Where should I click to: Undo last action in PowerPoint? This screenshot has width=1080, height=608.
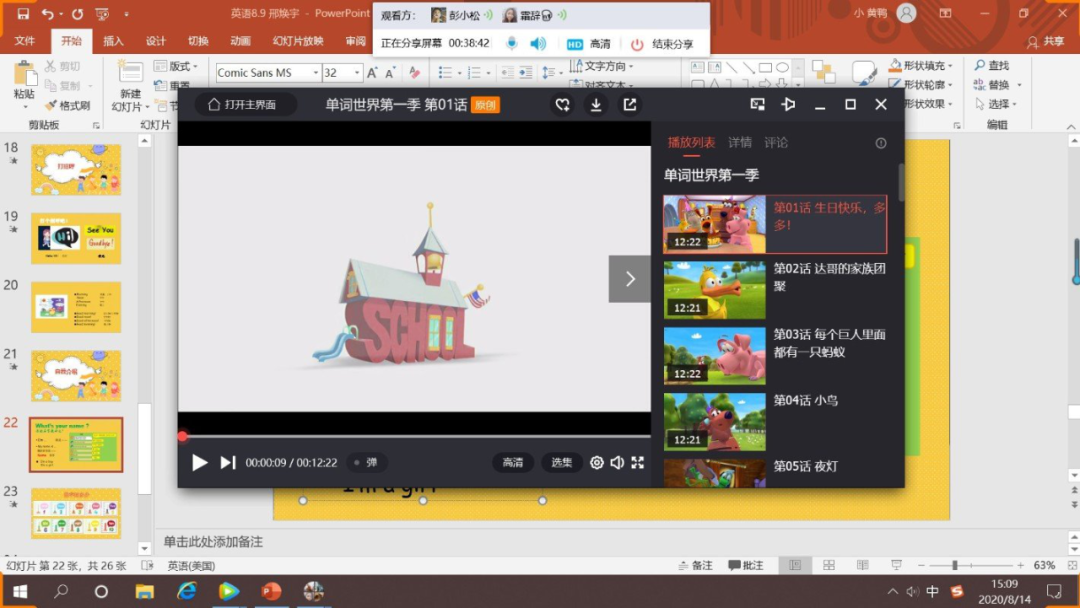47,14
